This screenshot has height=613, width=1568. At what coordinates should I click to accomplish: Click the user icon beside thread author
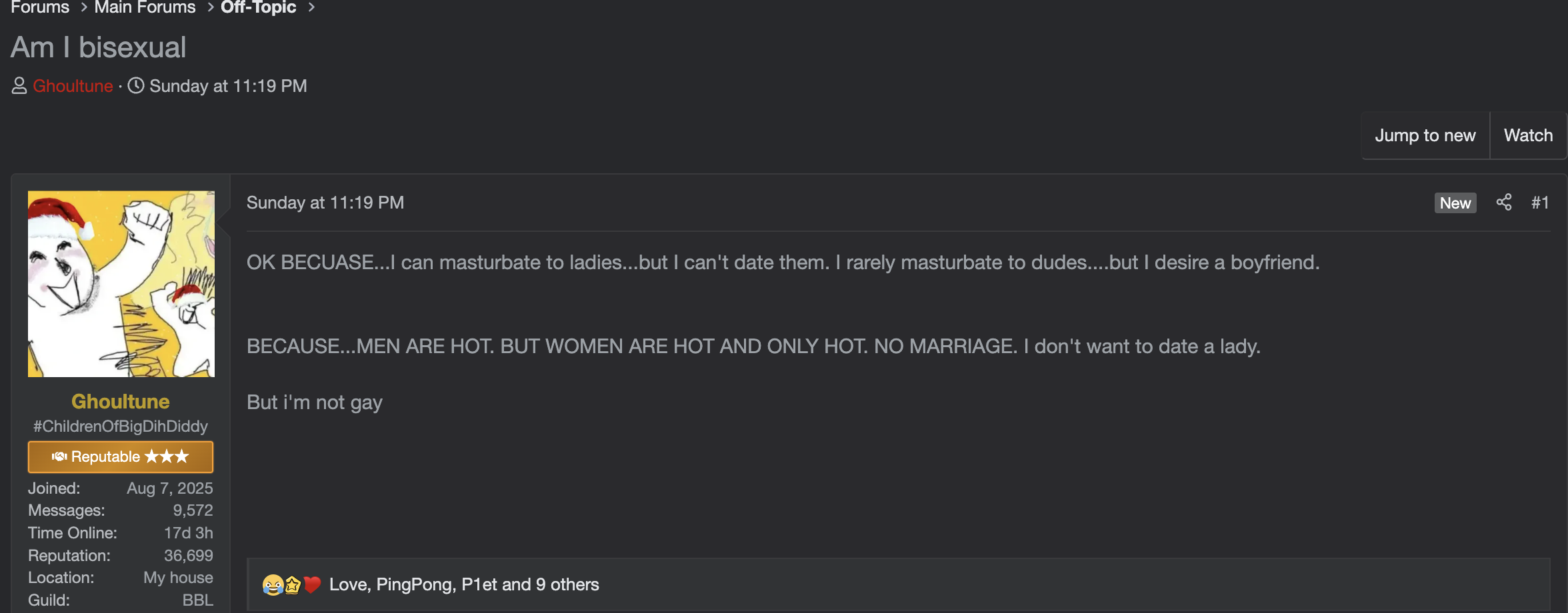[19, 86]
